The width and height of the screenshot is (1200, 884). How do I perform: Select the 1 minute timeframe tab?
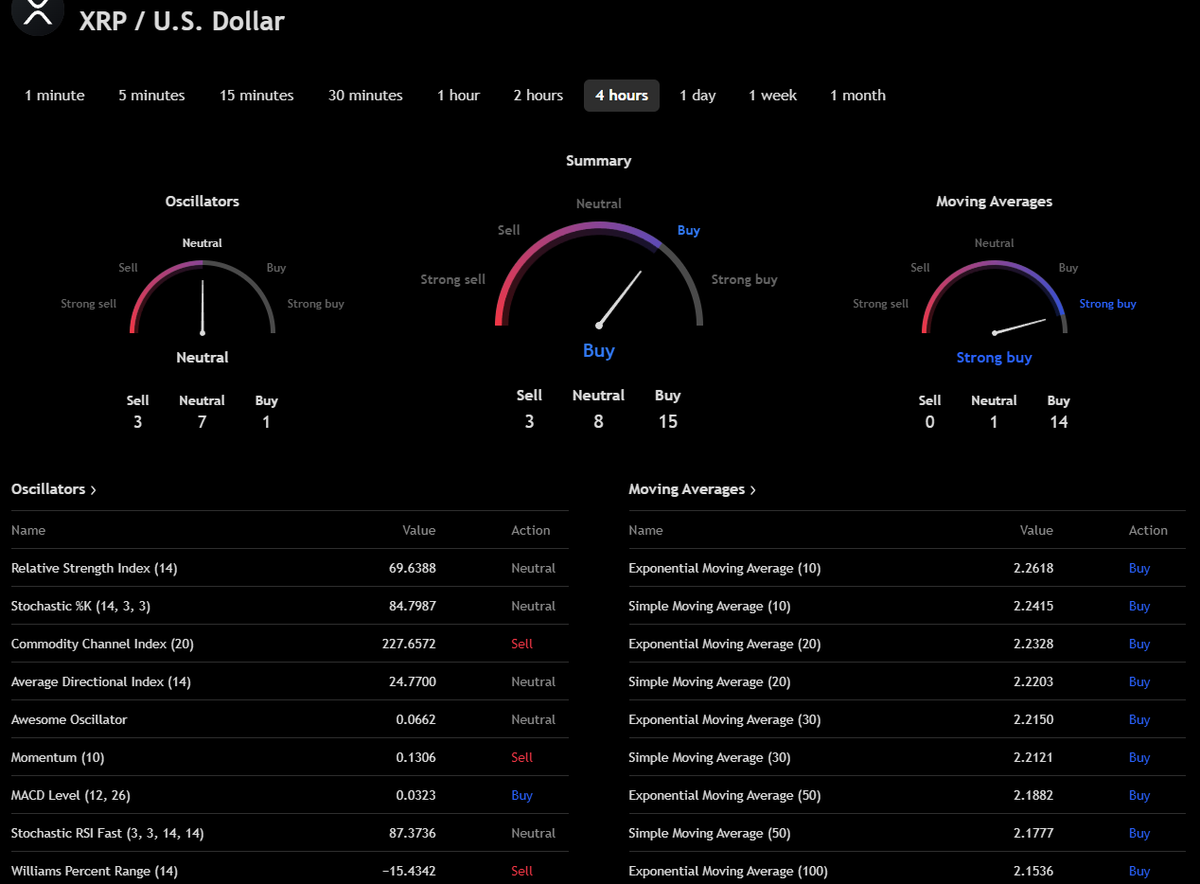(x=55, y=95)
